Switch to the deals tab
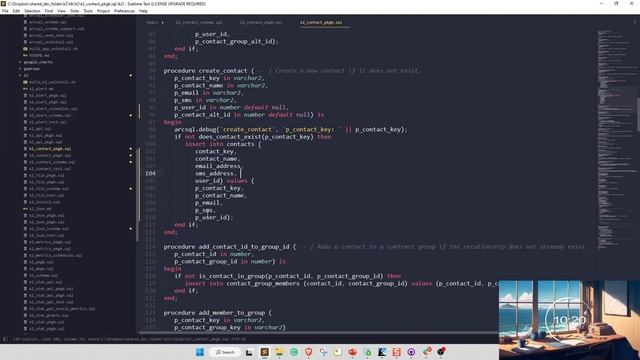 pyautogui.click(x=152, y=22)
